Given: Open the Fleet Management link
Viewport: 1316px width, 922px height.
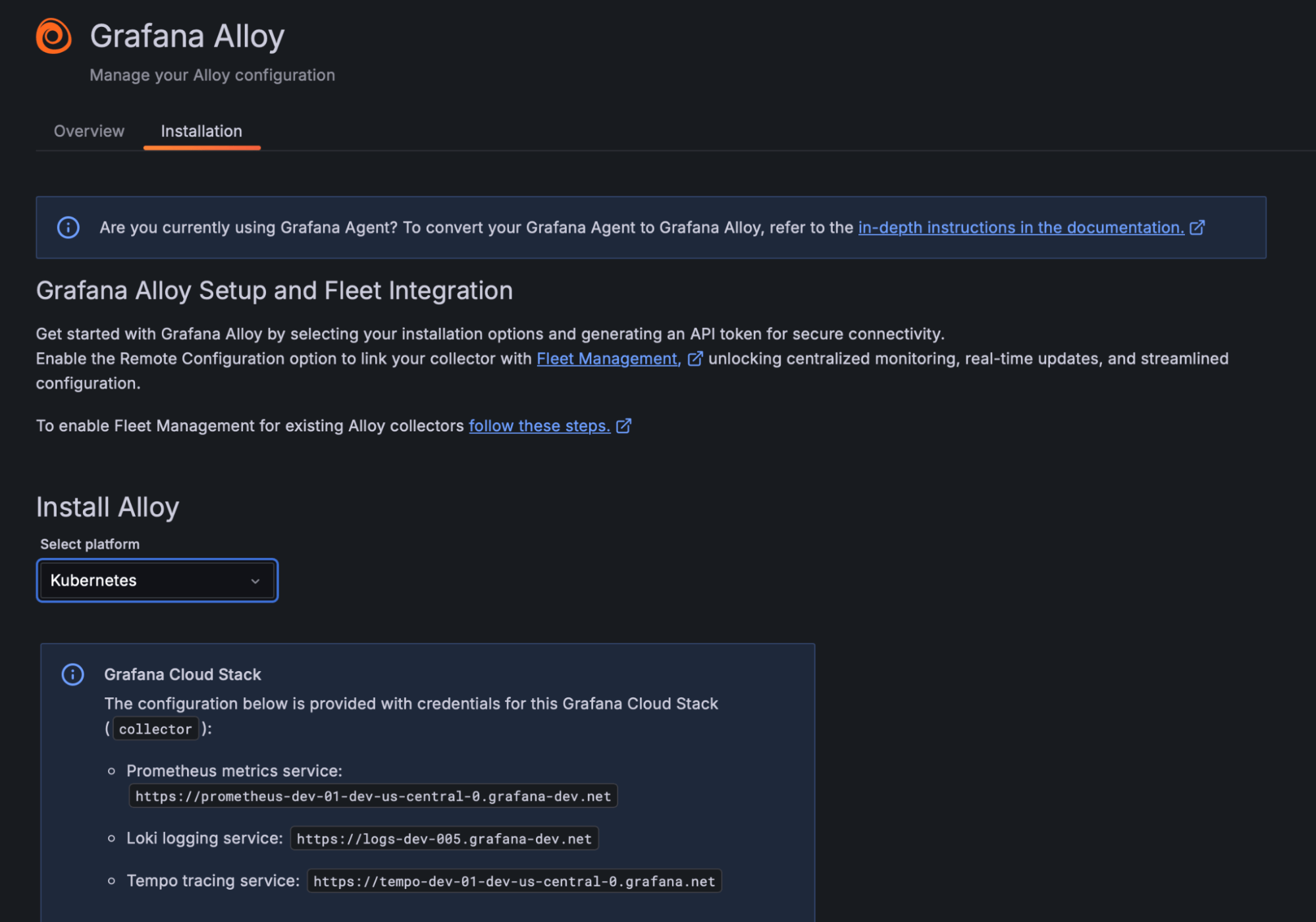Looking at the screenshot, I should pos(606,359).
